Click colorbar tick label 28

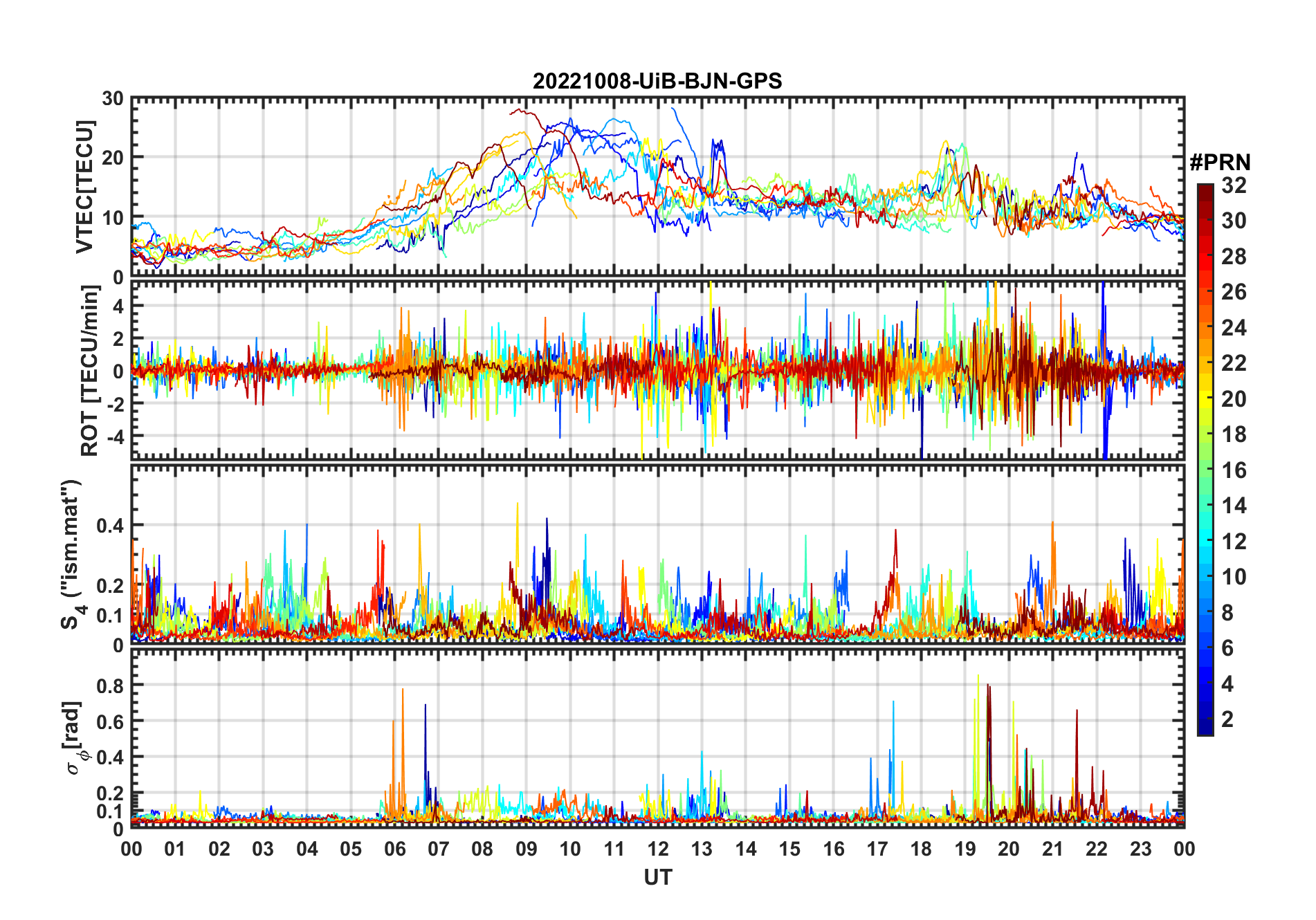pos(1234,257)
